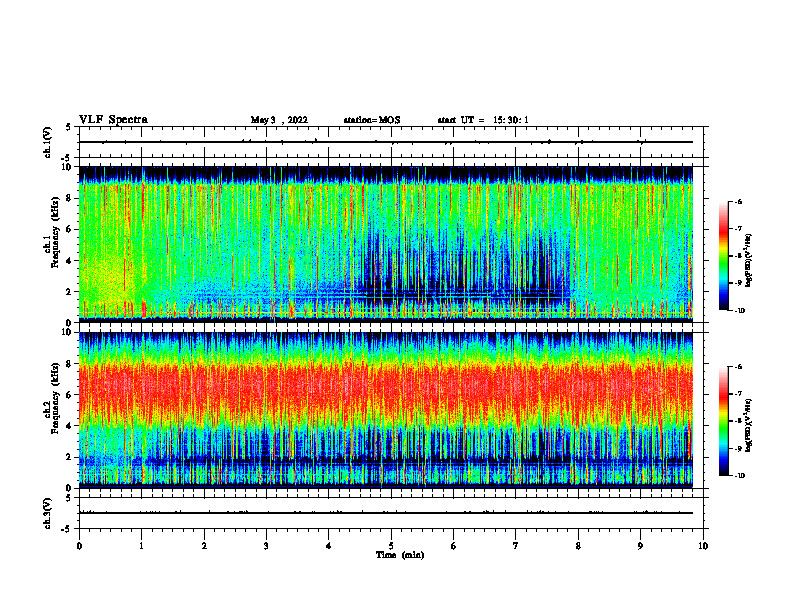Image resolution: width=792 pixels, height=612 pixels.
Task: Click the time axis tick label '9'
Action: tap(640, 546)
